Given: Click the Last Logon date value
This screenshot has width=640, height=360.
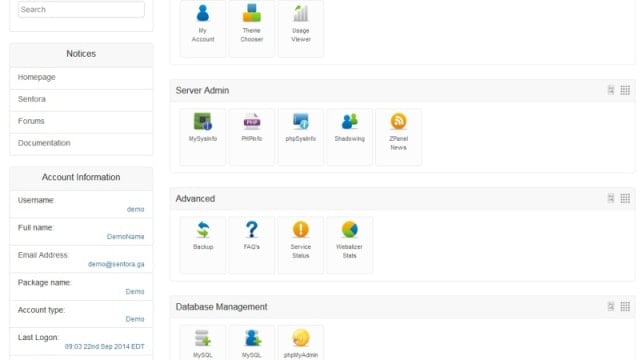Looking at the screenshot, I should point(104,347).
